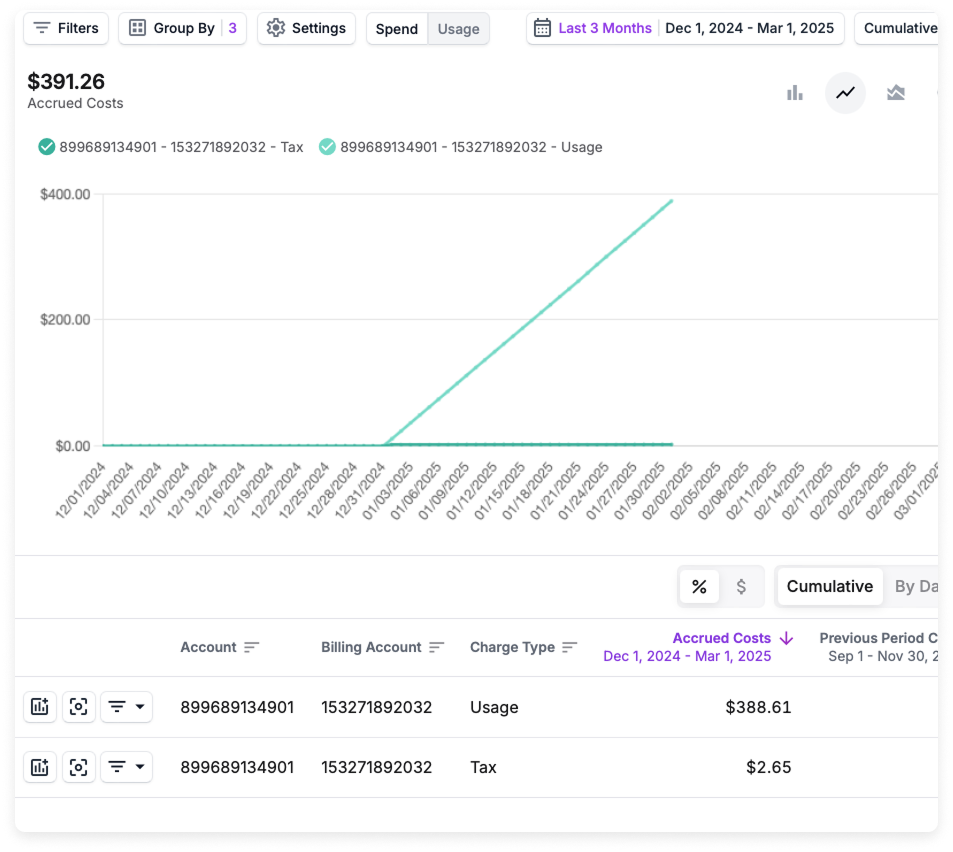The height and width of the screenshot is (852, 953).
Task: Open filter dropdown for Usage row
Action: [x=126, y=707]
